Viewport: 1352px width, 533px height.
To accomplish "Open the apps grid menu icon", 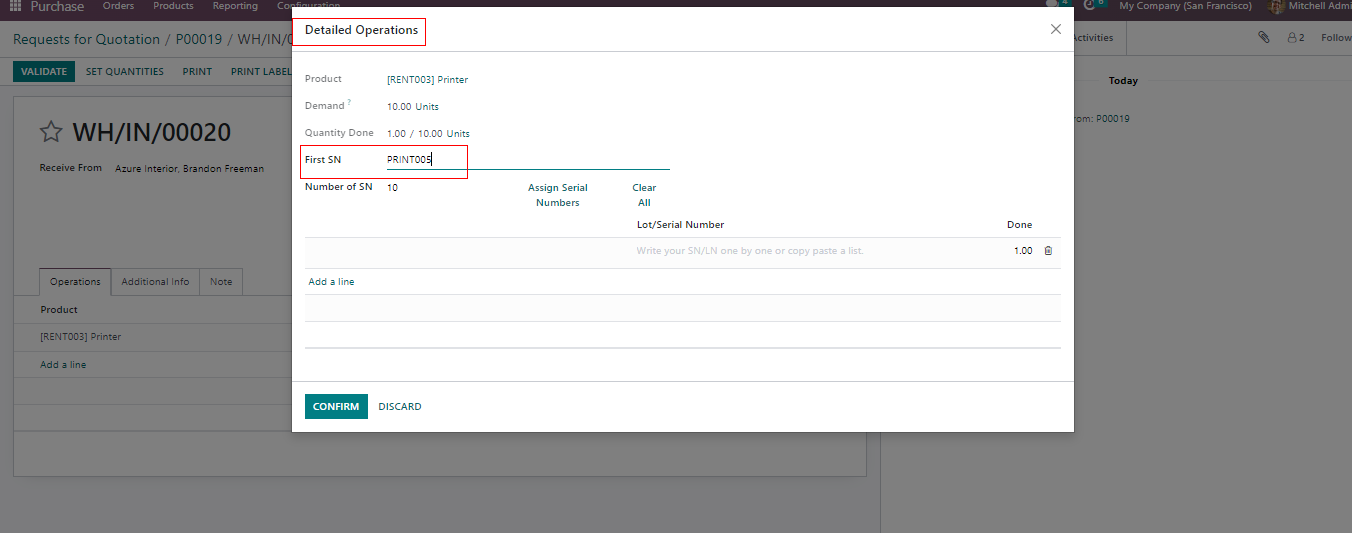I will point(15,6).
